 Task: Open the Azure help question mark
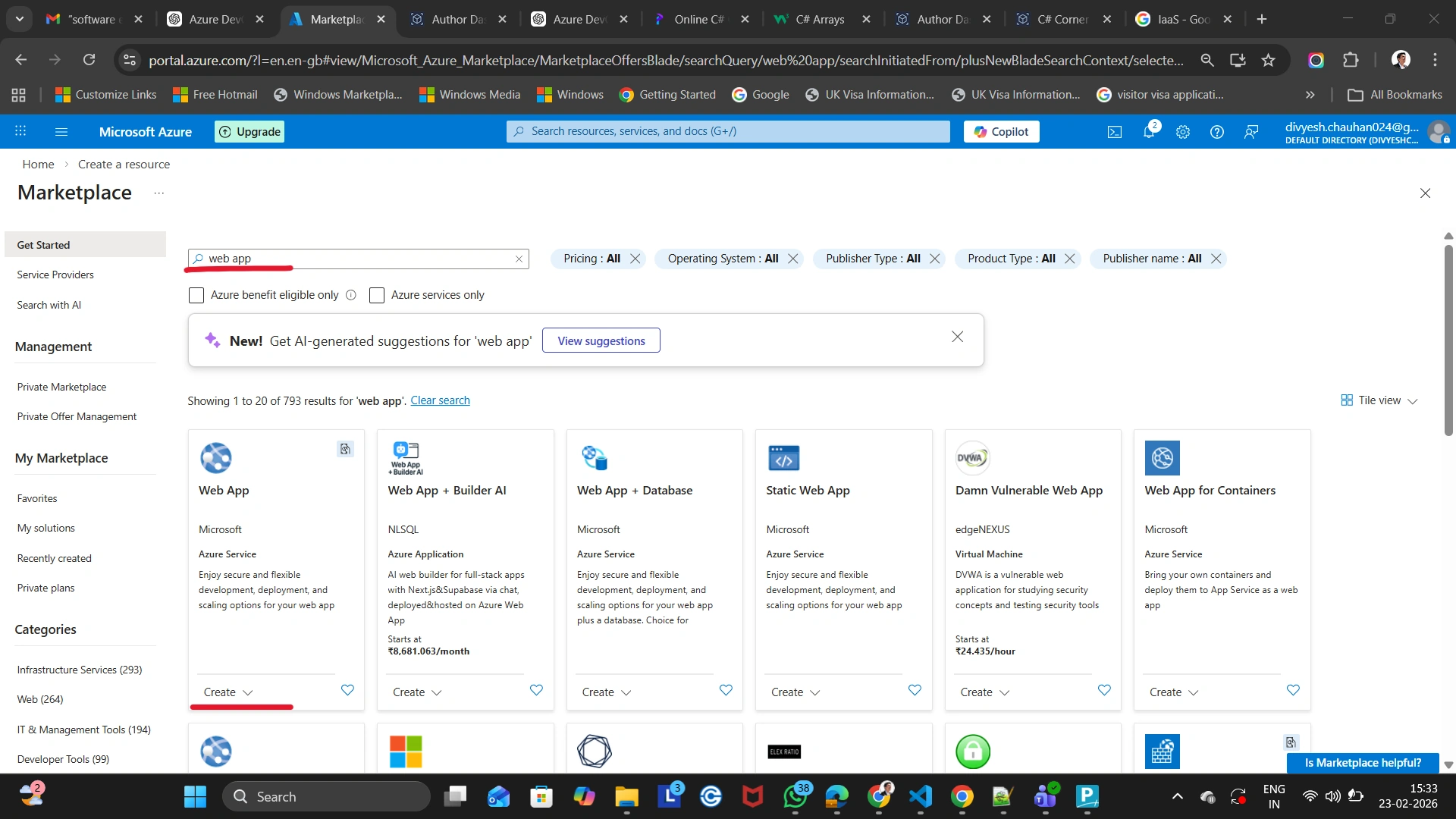pos(1217,132)
